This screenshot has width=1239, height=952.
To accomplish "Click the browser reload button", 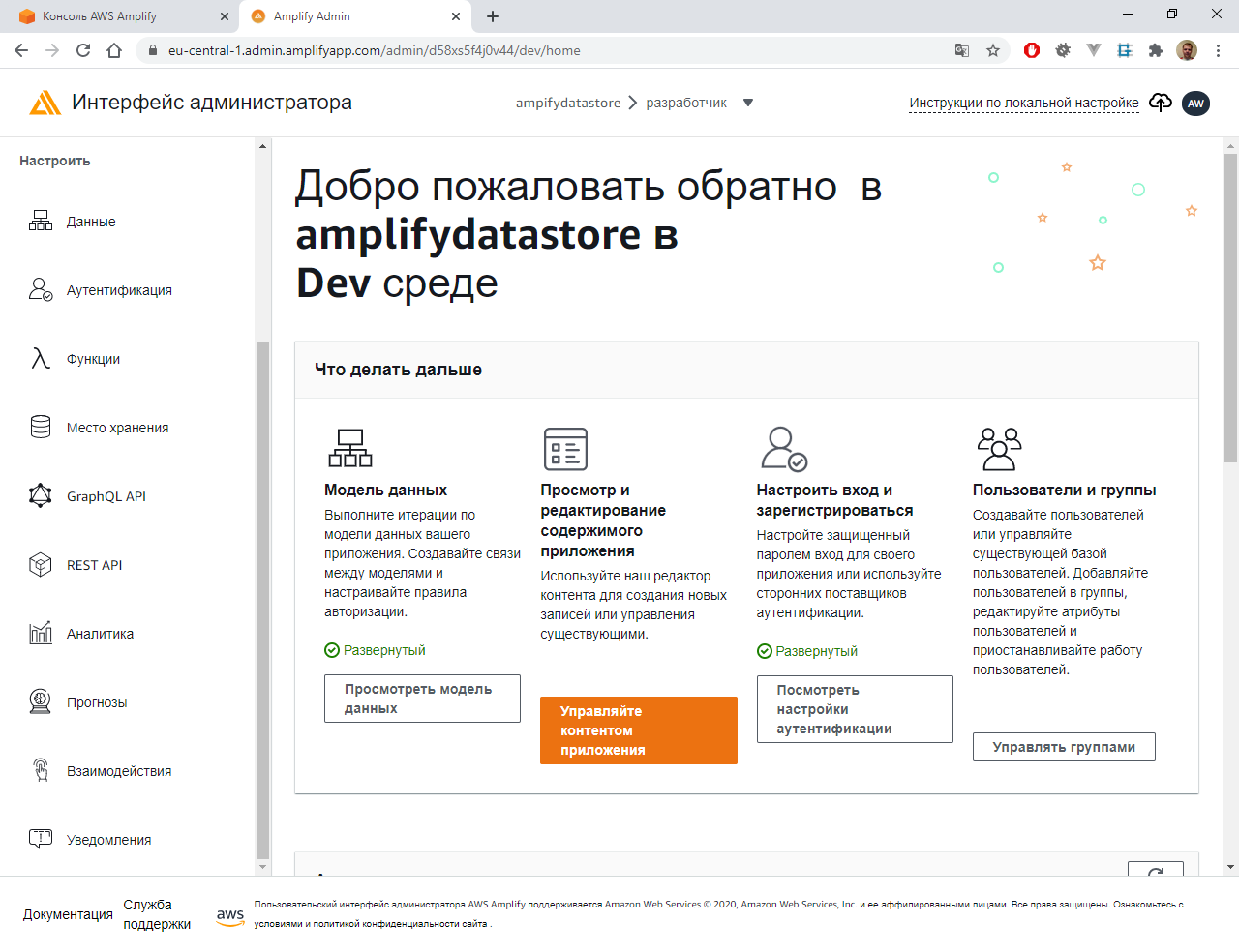I will click(x=83, y=50).
